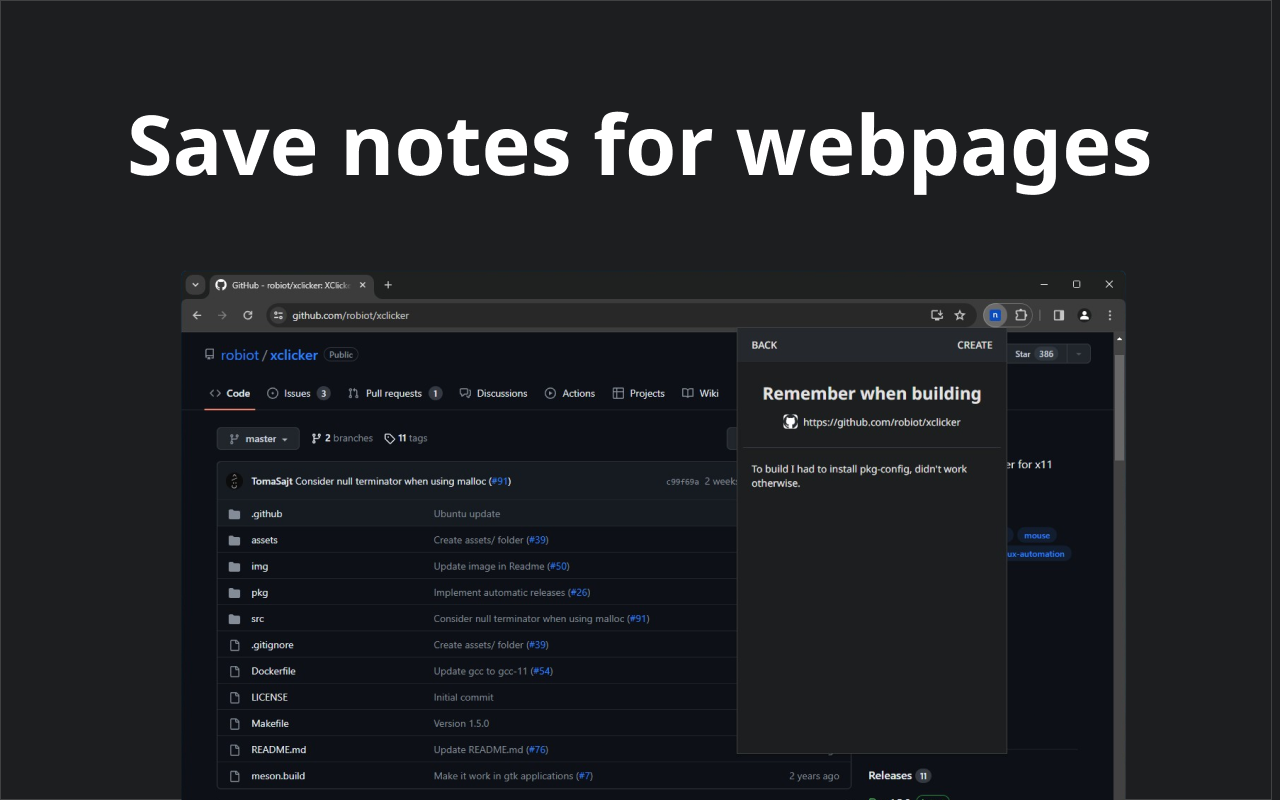Open the browser profile icon
This screenshot has width=1280, height=800.
coord(1084,315)
